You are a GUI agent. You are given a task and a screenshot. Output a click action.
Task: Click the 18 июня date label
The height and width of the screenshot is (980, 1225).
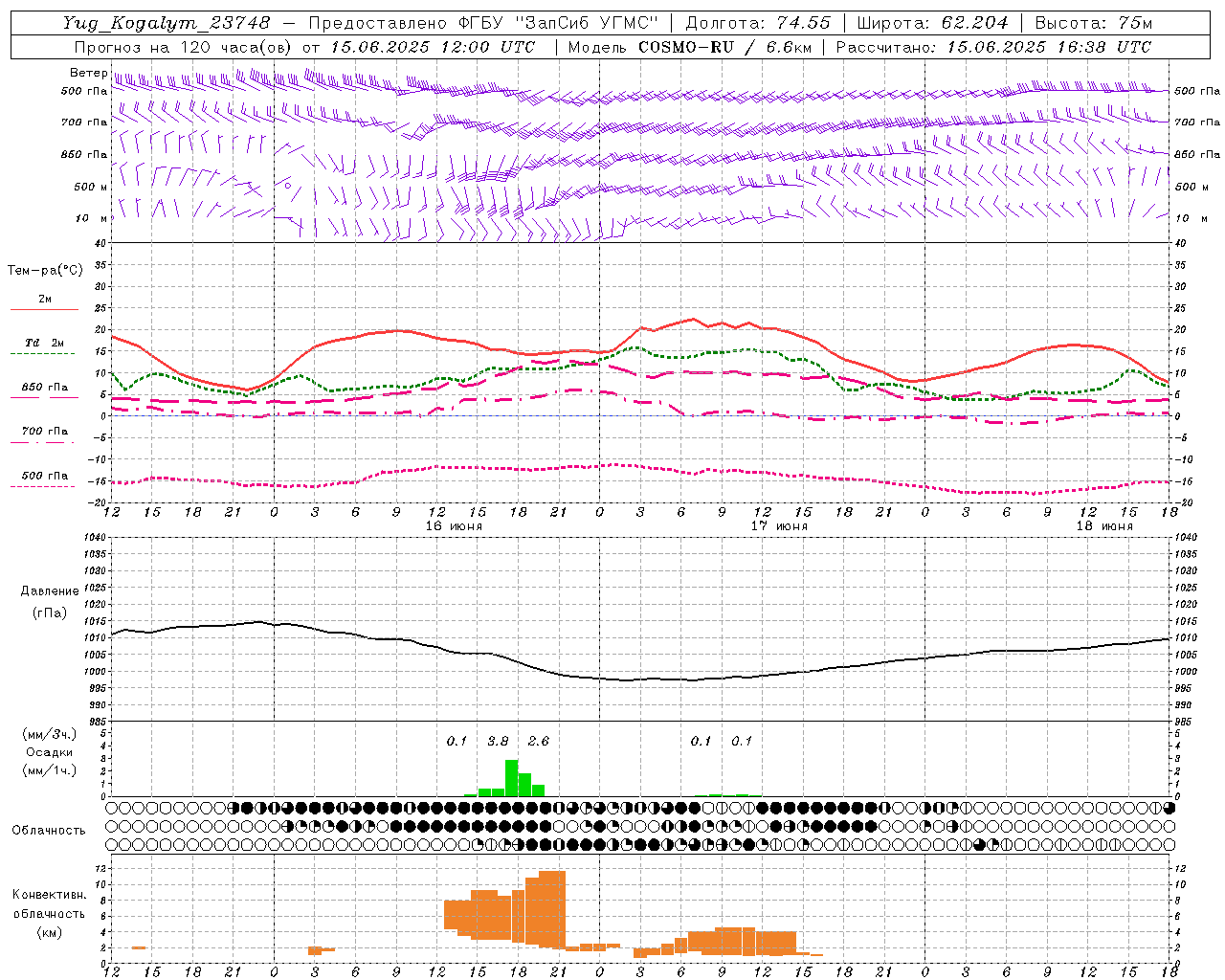1104,526
